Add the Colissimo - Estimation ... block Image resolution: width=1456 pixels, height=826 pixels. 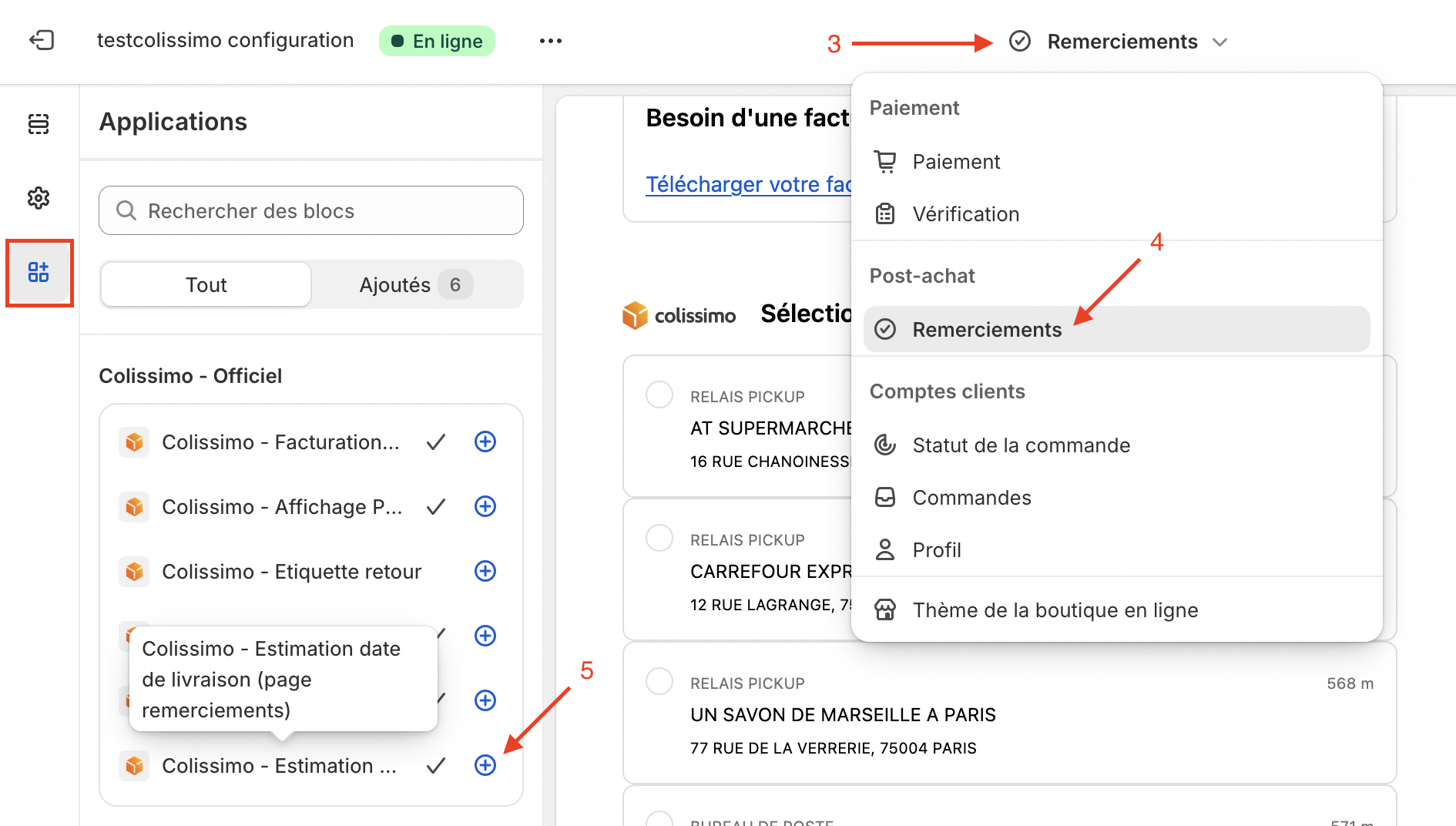point(485,765)
